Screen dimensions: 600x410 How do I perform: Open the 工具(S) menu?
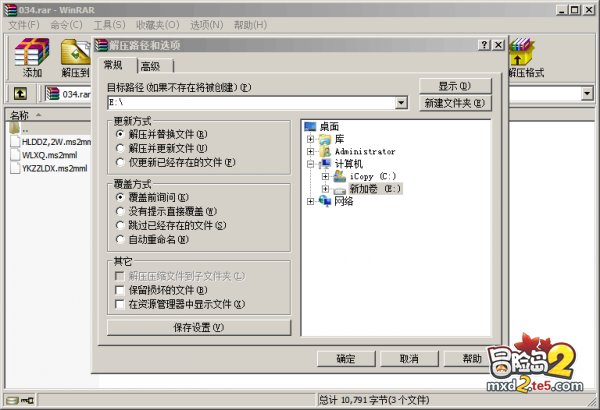pos(109,25)
